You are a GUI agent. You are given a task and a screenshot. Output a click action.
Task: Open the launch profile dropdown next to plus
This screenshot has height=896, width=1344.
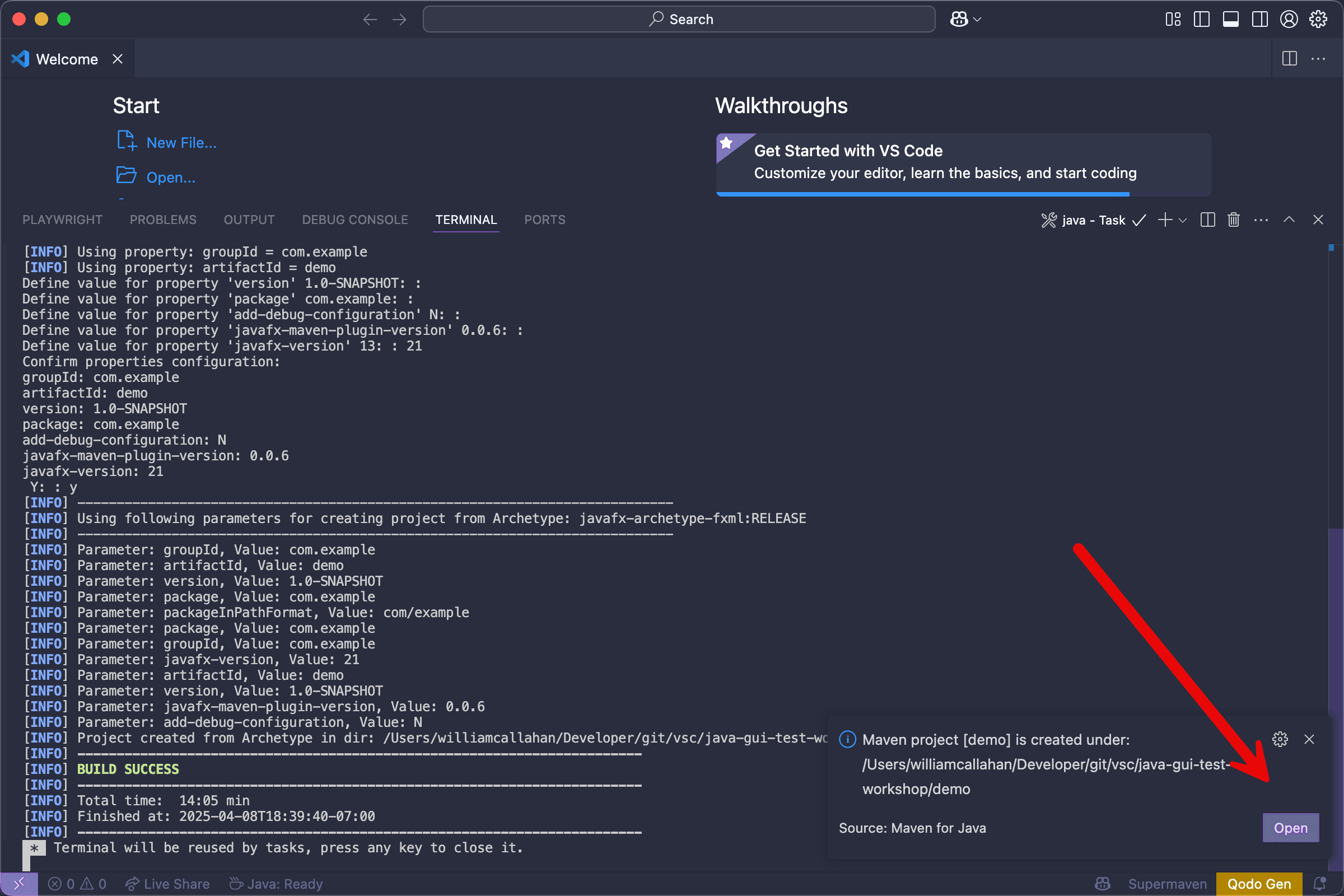(x=1182, y=220)
